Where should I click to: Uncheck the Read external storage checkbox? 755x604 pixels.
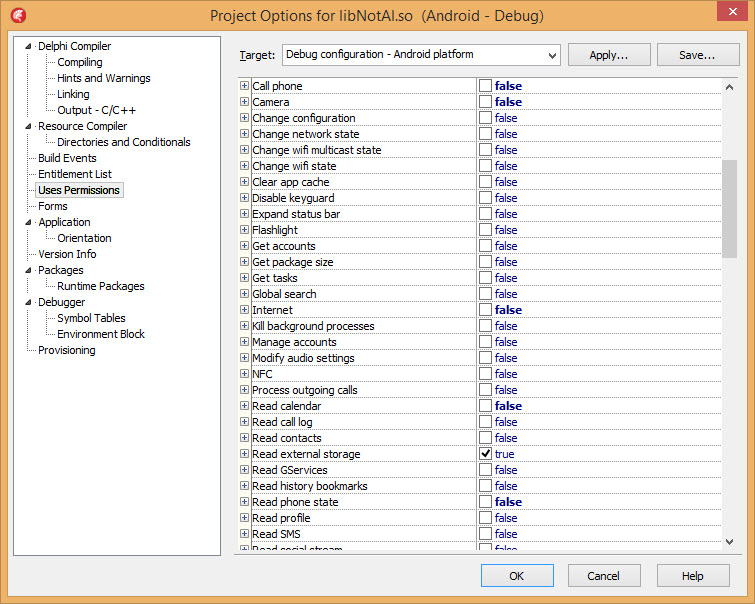tap(485, 454)
